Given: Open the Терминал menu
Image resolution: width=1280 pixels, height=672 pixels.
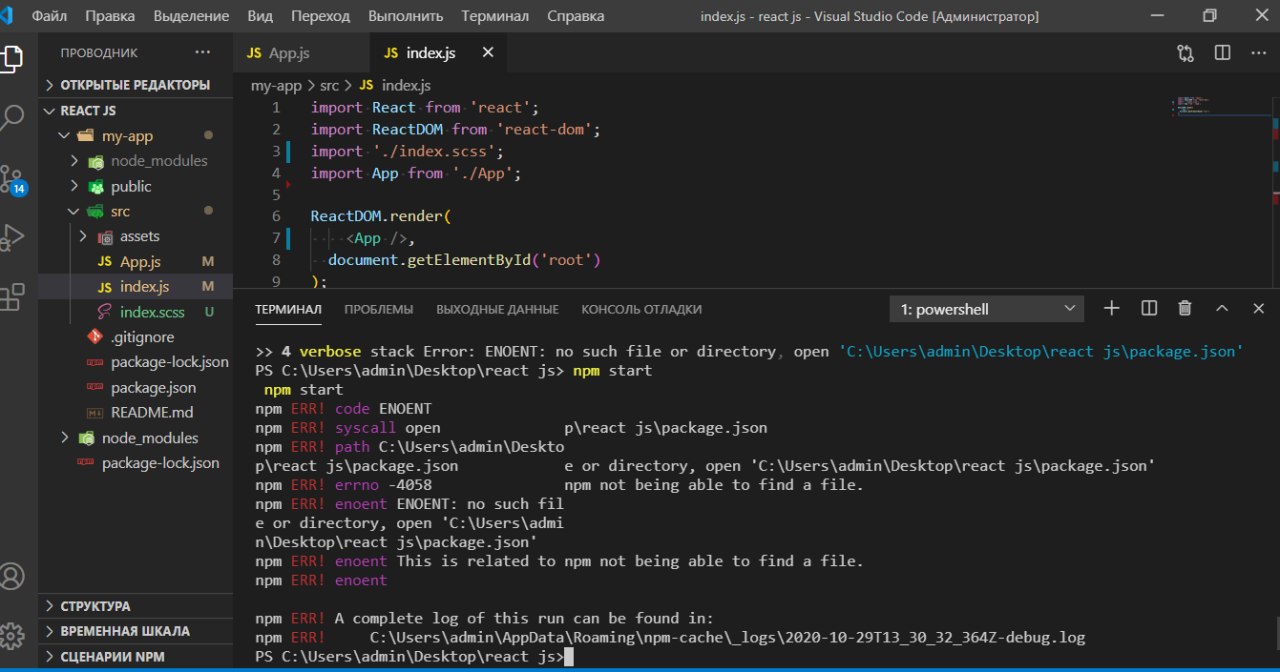Looking at the screenshot, I should click(x=495, y=16).
